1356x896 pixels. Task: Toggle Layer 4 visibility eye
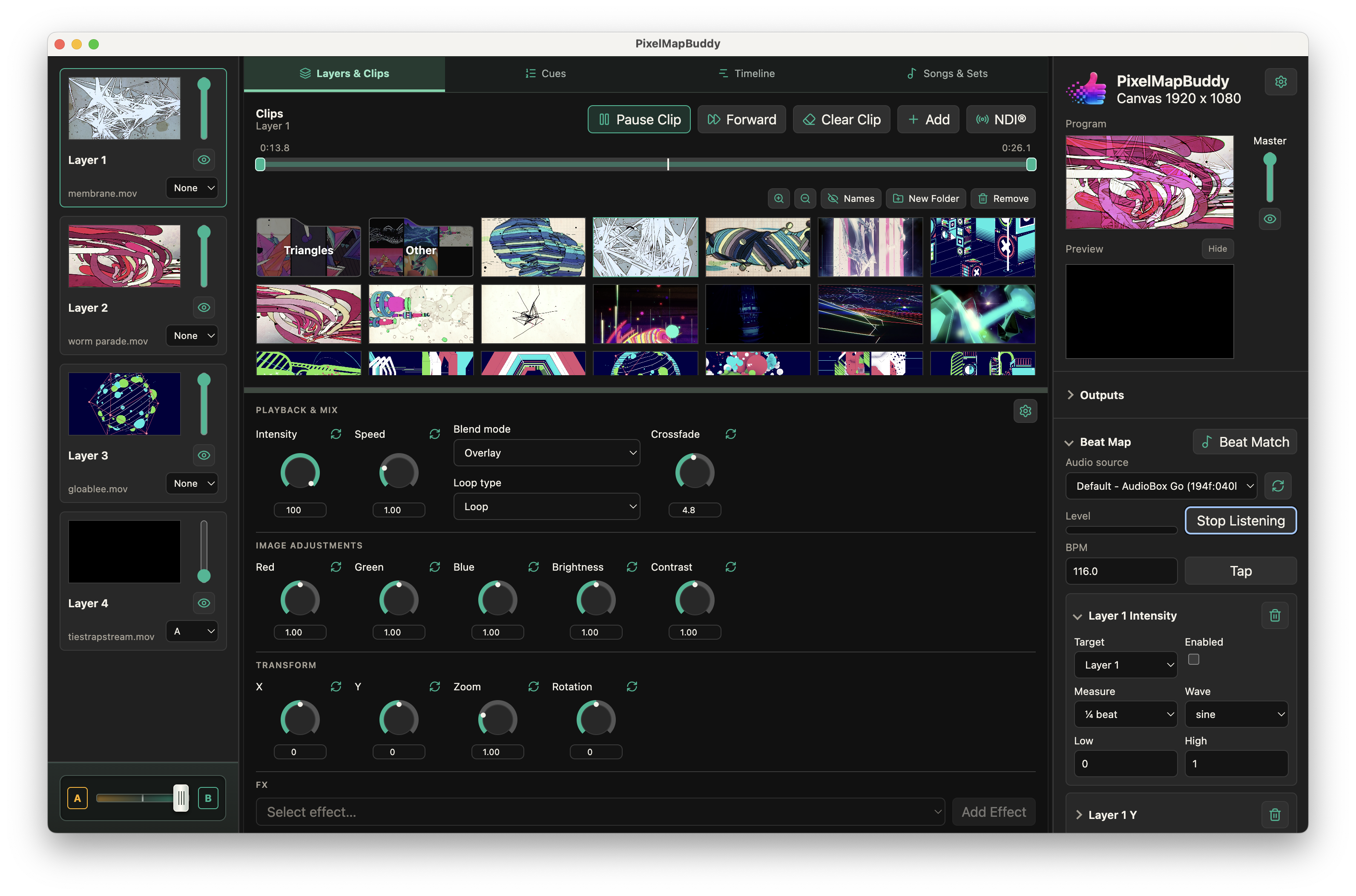click(204, 603)
